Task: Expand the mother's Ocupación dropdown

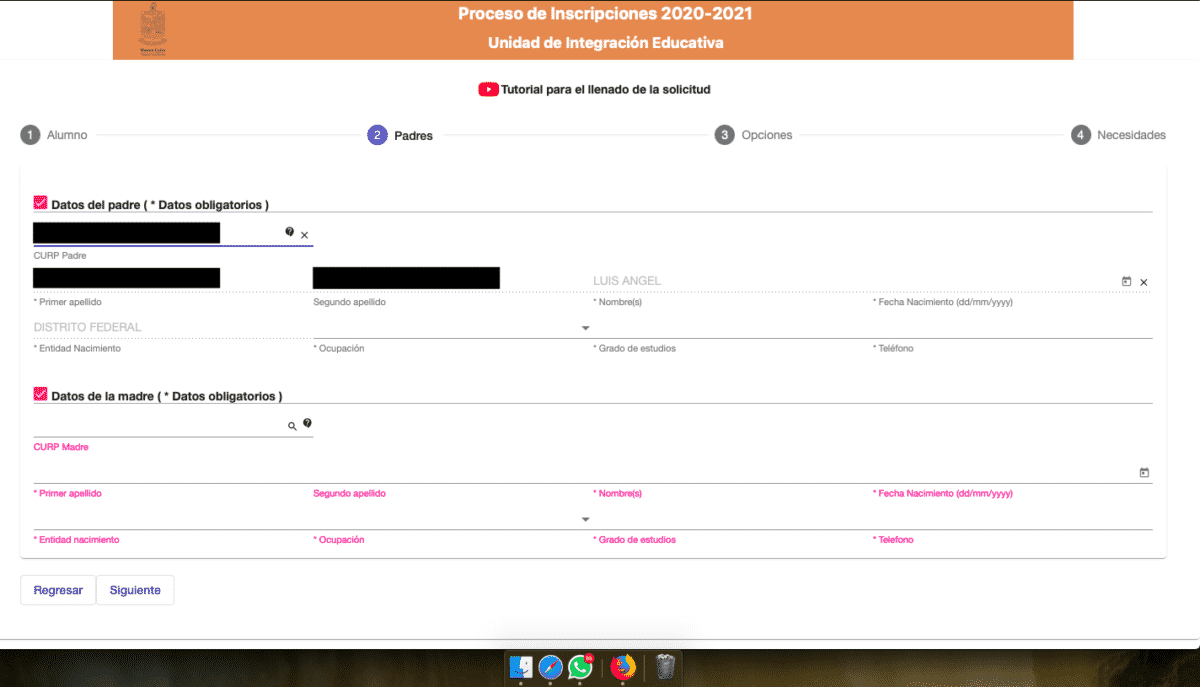Action: (585, 520)
